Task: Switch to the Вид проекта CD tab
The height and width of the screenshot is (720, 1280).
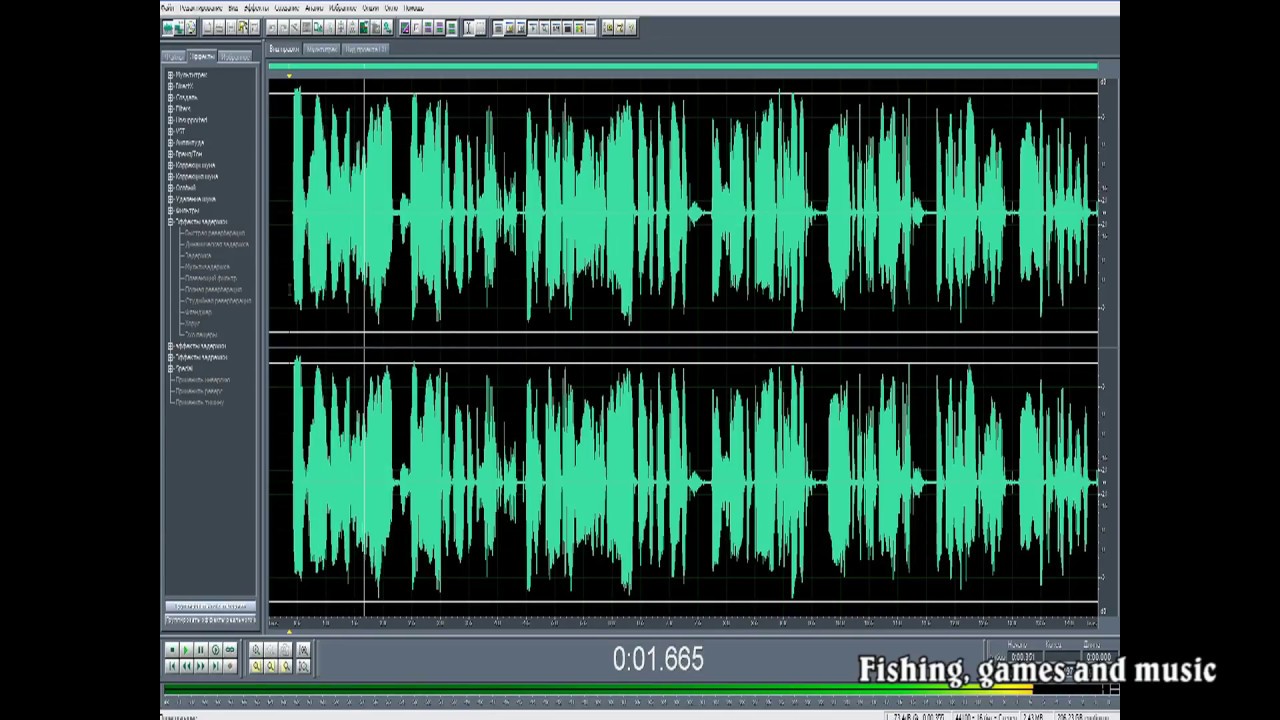Action: coord(365,48)
